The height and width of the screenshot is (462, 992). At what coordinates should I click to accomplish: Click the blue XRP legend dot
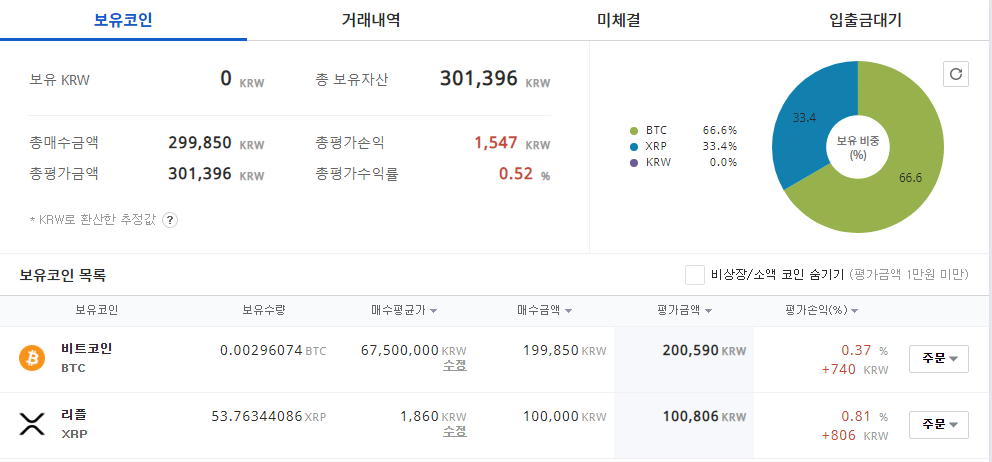tap(634, 146)
